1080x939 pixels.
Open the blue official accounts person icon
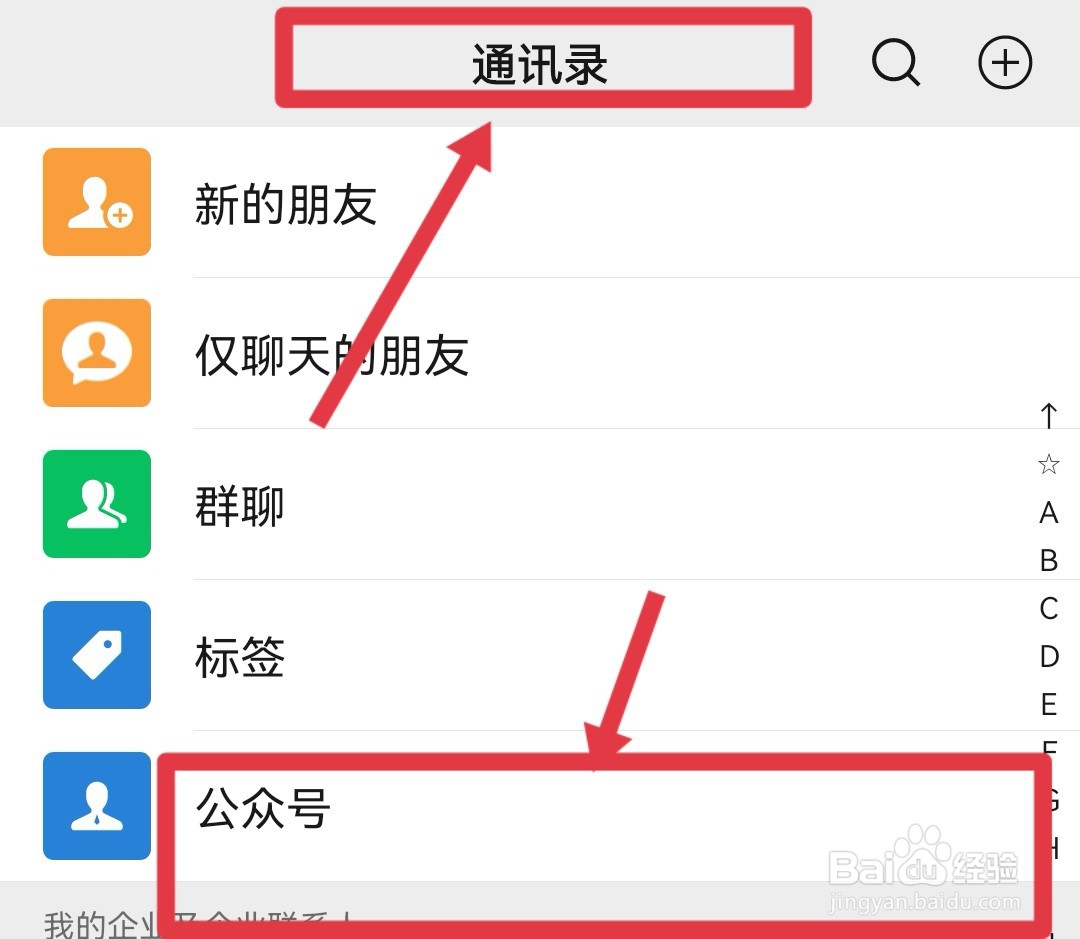pyautogui.click(x=96, y=805)
